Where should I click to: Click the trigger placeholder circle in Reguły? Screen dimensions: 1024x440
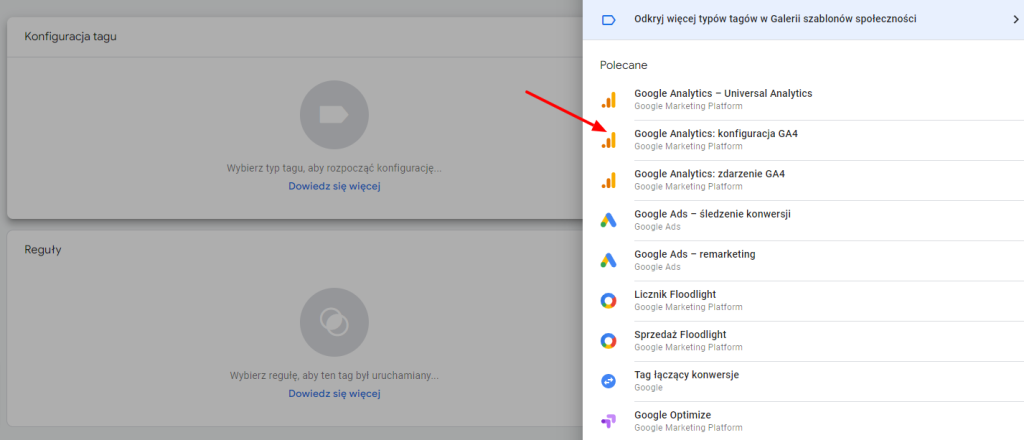(334, 322)
